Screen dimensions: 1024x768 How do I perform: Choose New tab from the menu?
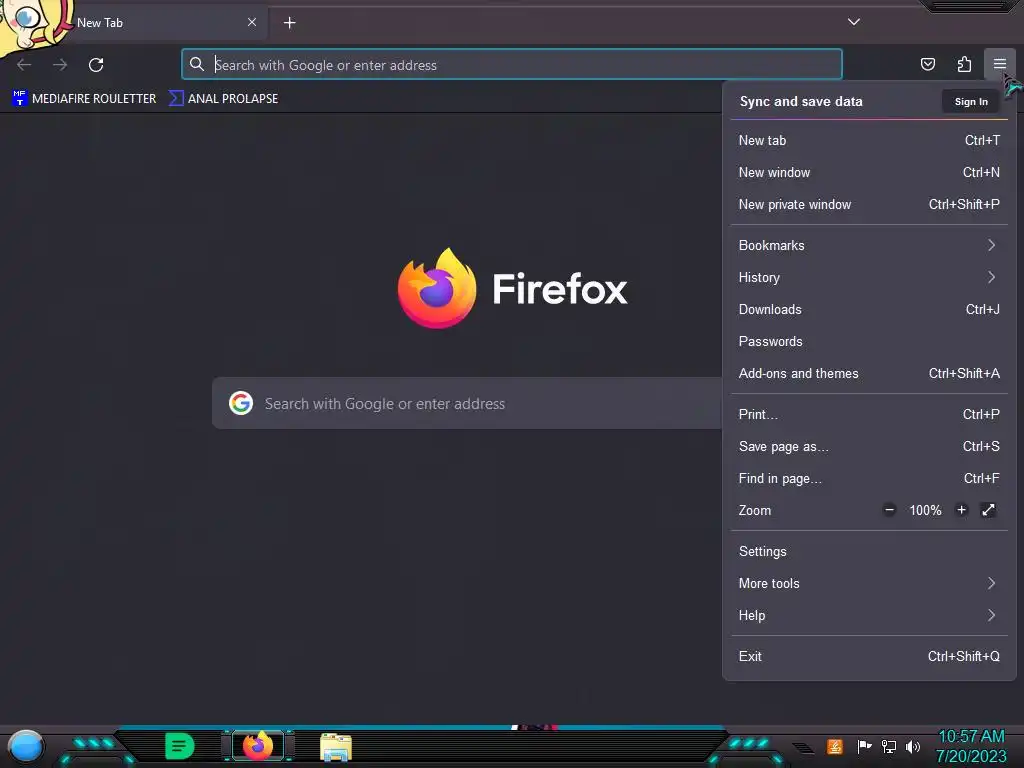tap(869, 140)
